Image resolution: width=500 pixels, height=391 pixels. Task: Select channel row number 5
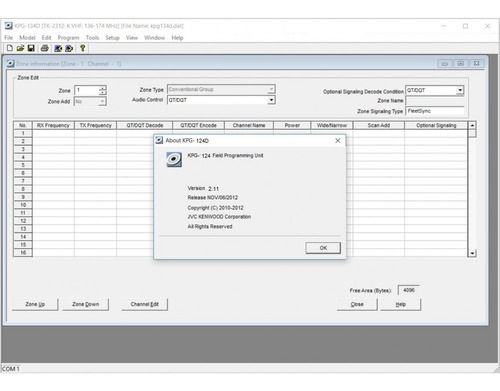(x=23, y=165)
